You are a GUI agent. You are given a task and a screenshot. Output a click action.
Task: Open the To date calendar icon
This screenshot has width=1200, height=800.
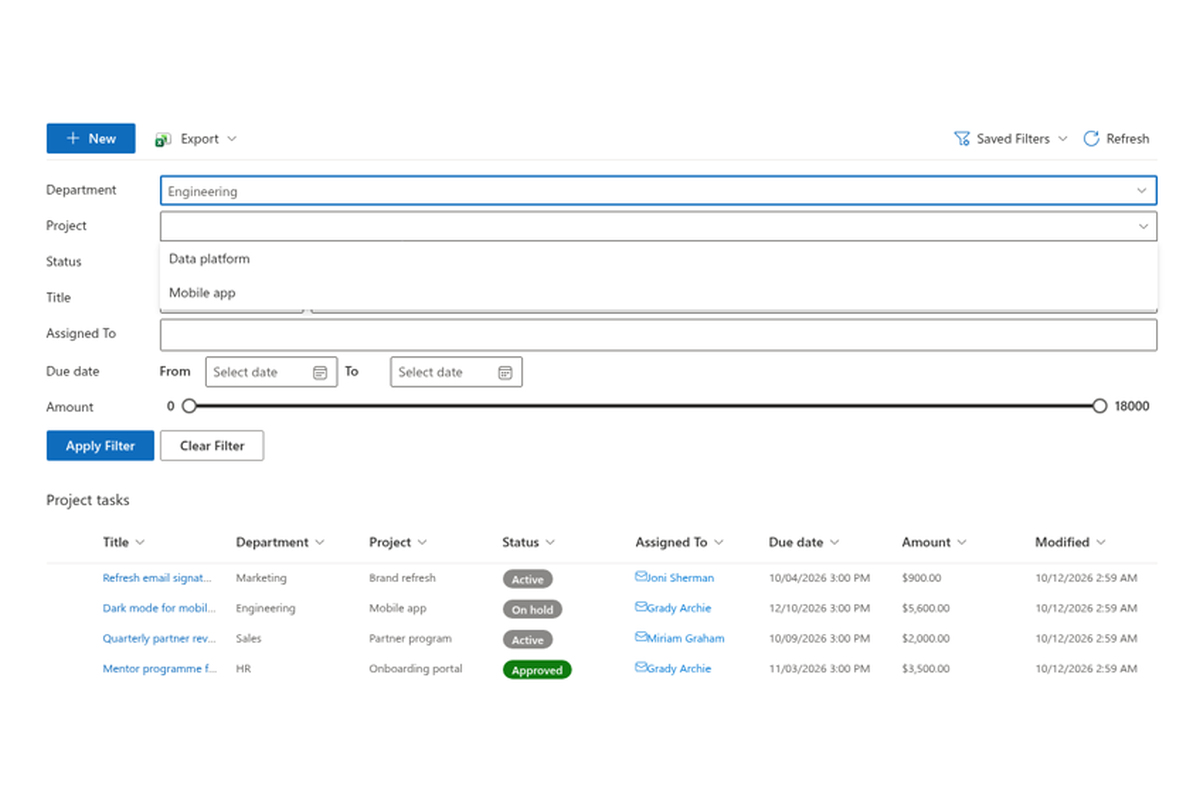pos(505,372)
